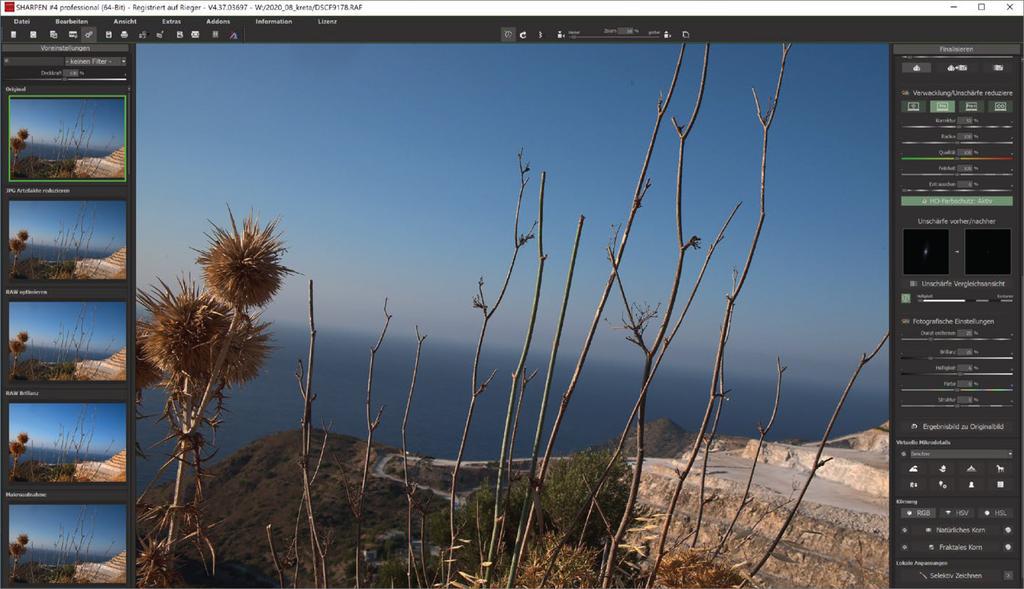Image resolution: width=1024 pixels, height=589 pixels.
Task: Select the first sharpening mode icon
Action: coord(914,106)
